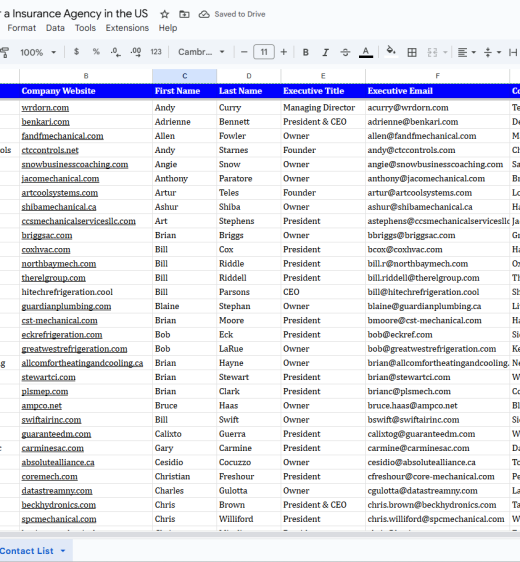
Task: Open the northbaymech.com link
Action: [x=59, y=264]
